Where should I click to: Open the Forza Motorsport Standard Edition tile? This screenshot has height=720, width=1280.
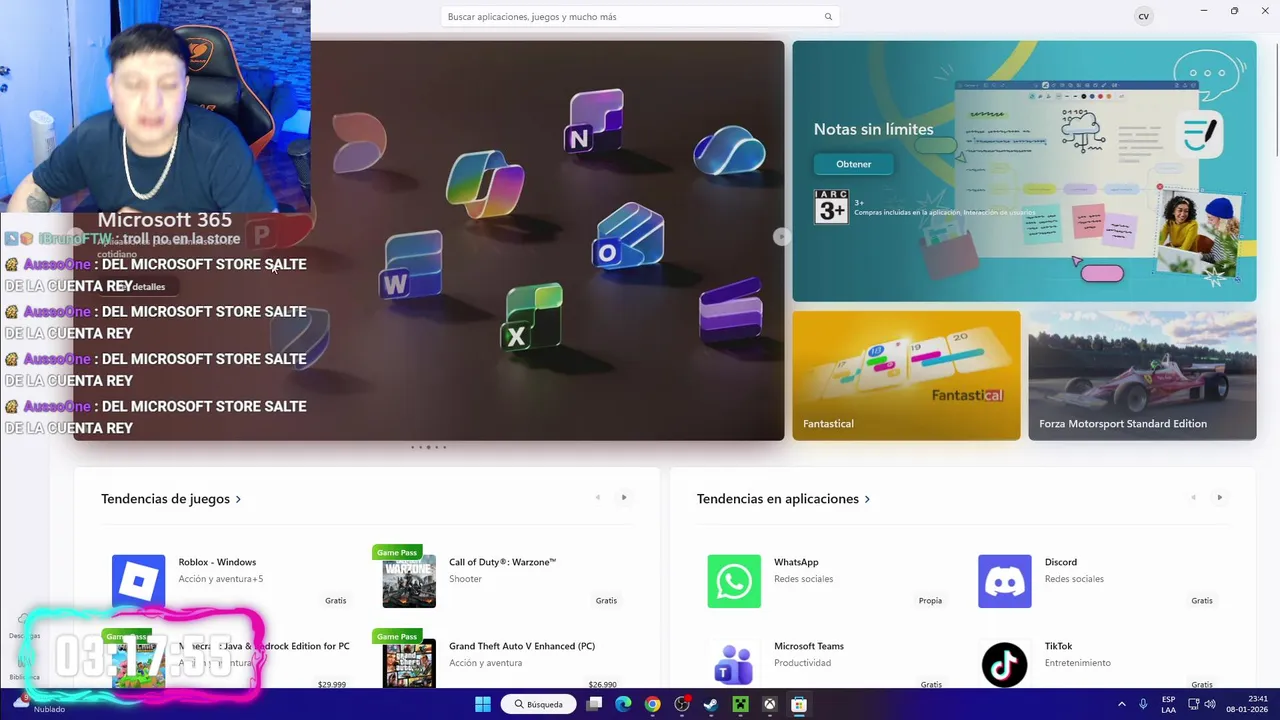(1142, 375)
